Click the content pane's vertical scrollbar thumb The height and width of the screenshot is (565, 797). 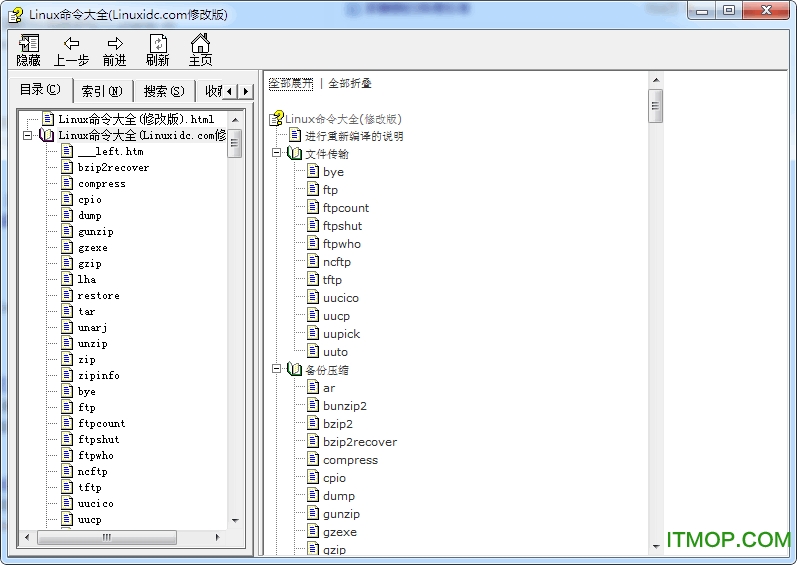pos(656,105)
